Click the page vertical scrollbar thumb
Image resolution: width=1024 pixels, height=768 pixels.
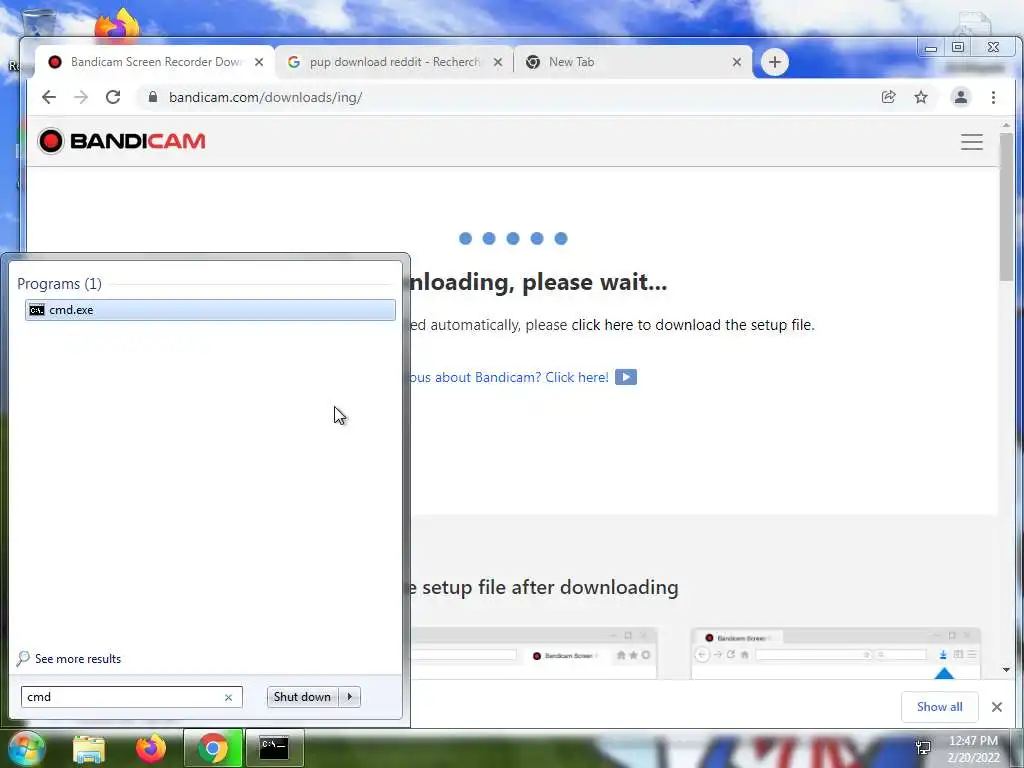(1006, 206)
